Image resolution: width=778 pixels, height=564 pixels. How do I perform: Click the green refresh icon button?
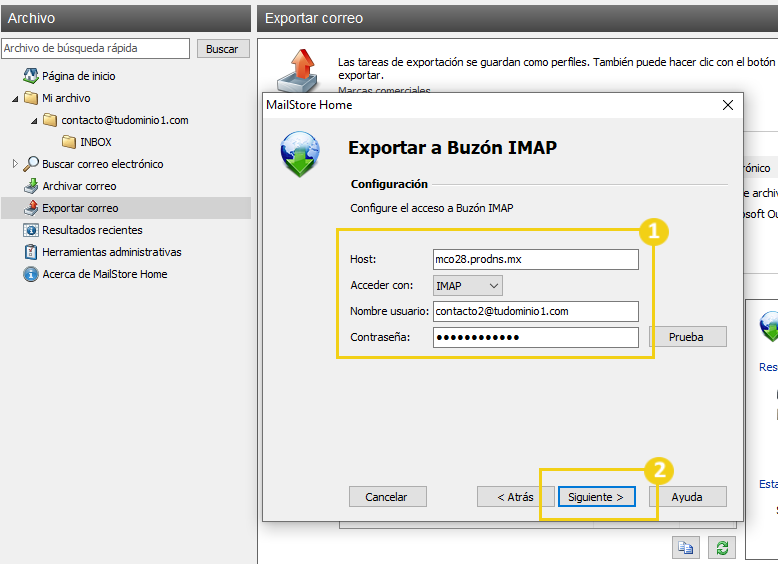[722, 548]
